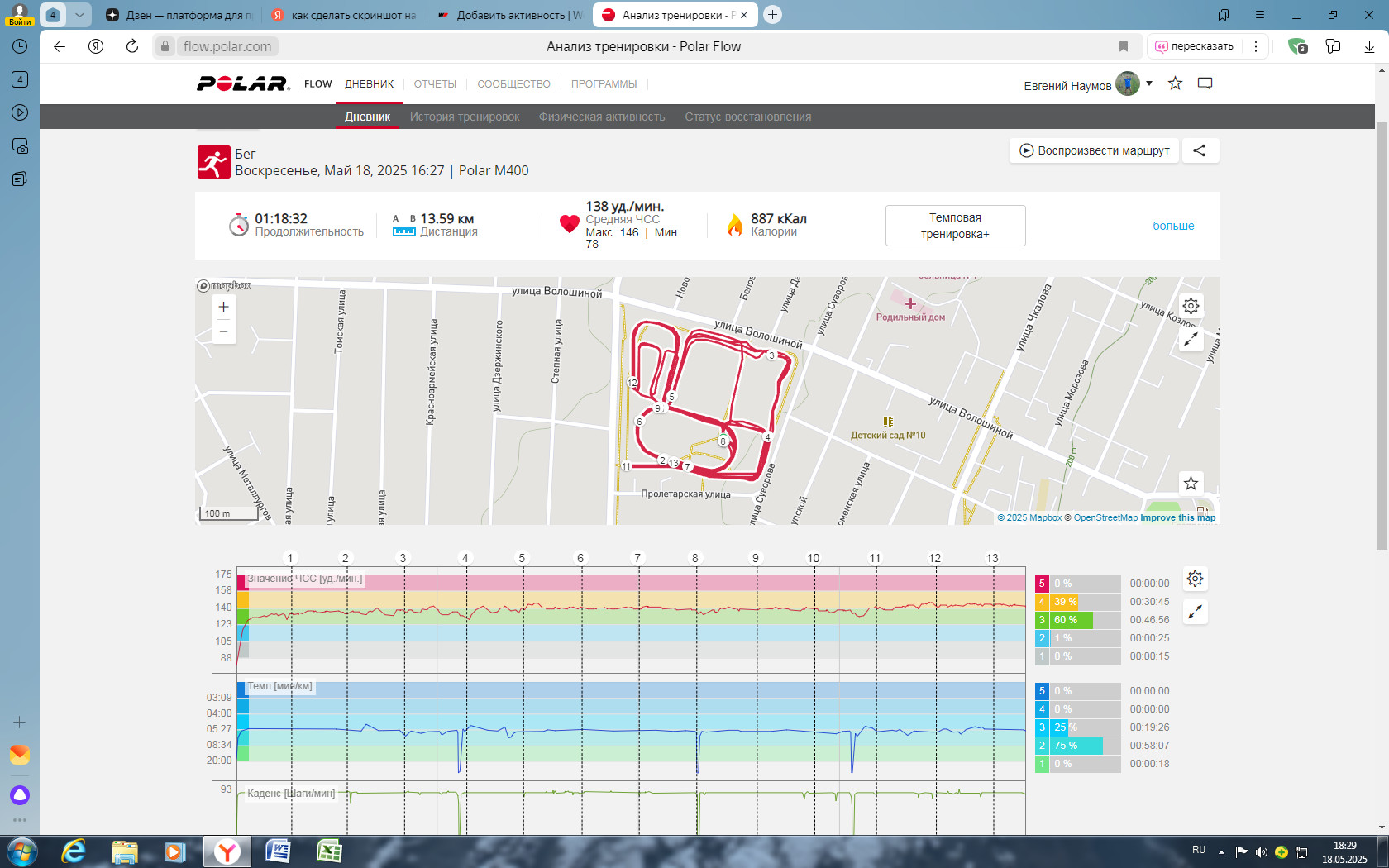Open browser downloads
The height and width of the screenshot is (868, 1389).
point(1369,46)
